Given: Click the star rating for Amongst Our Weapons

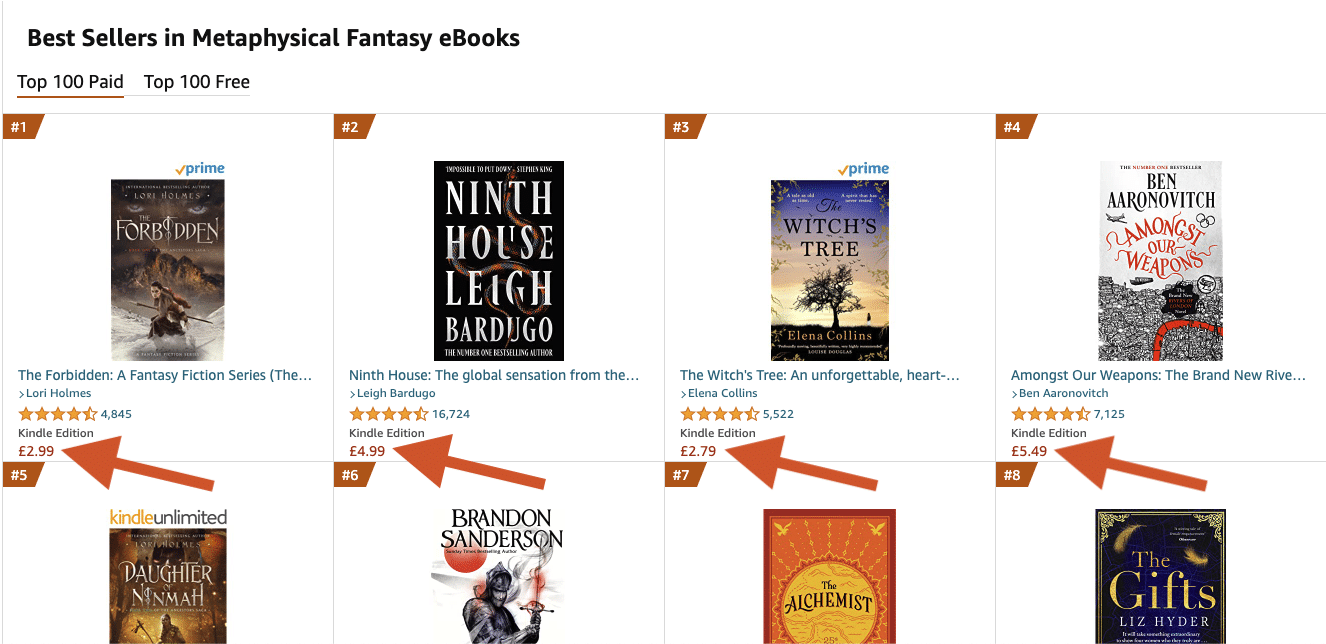Looking at the screenshot, I should 1051,412.
